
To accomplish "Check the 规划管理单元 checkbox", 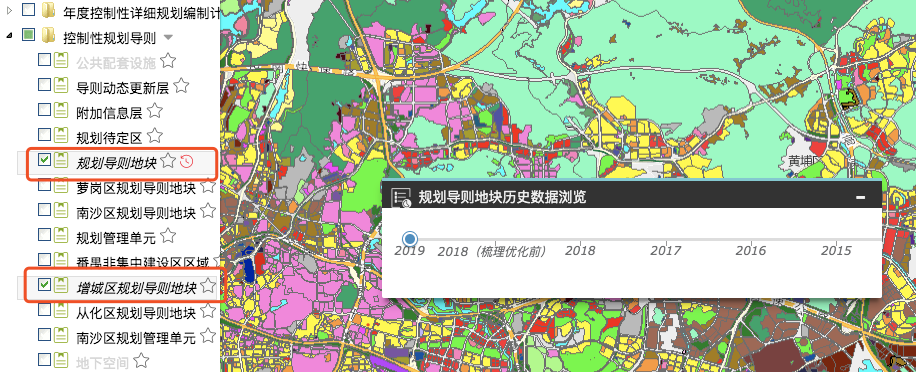I will pos(44,235).
